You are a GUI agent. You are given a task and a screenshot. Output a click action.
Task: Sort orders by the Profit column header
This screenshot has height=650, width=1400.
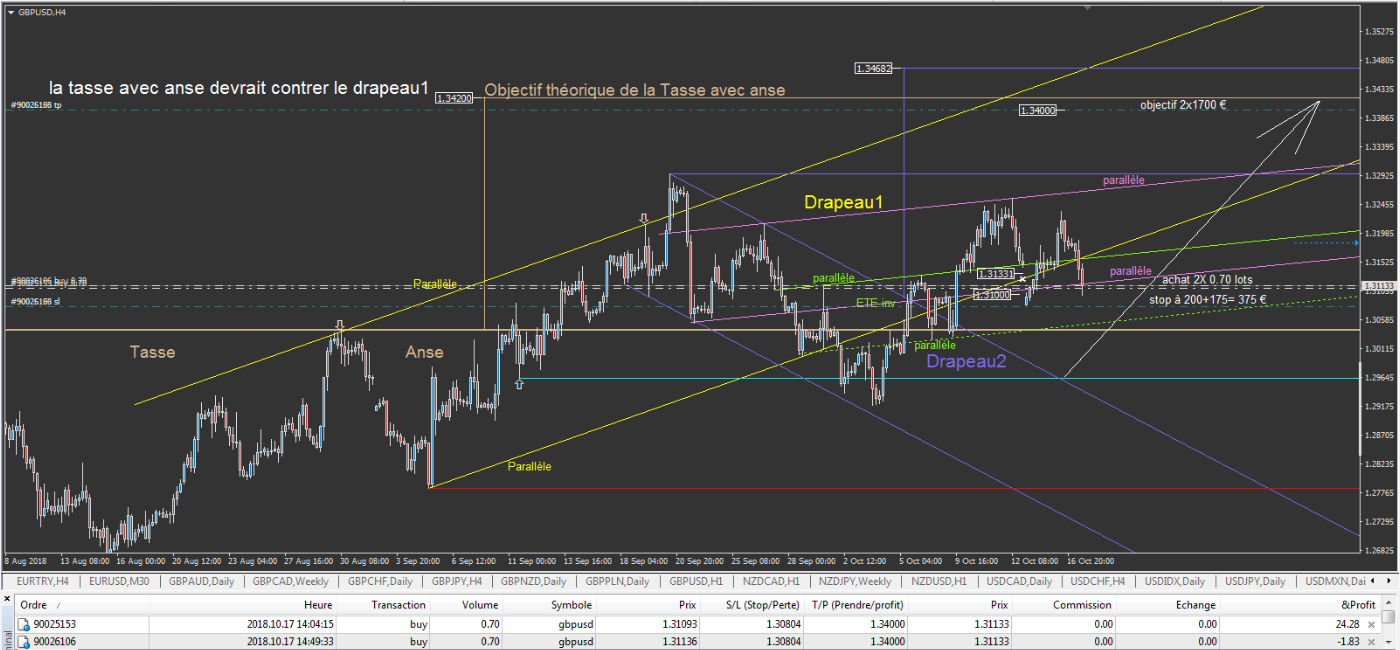pyautogui.click(x=1300, y=605)
